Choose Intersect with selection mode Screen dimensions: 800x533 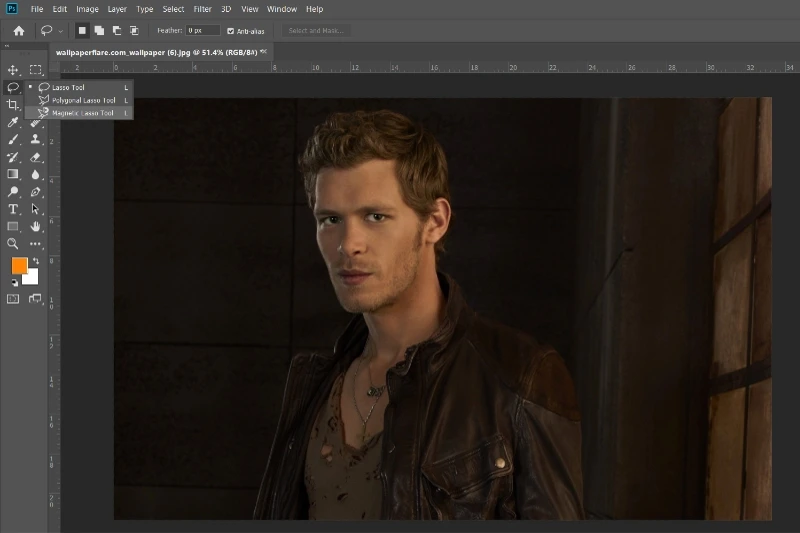tap(134, 31)
